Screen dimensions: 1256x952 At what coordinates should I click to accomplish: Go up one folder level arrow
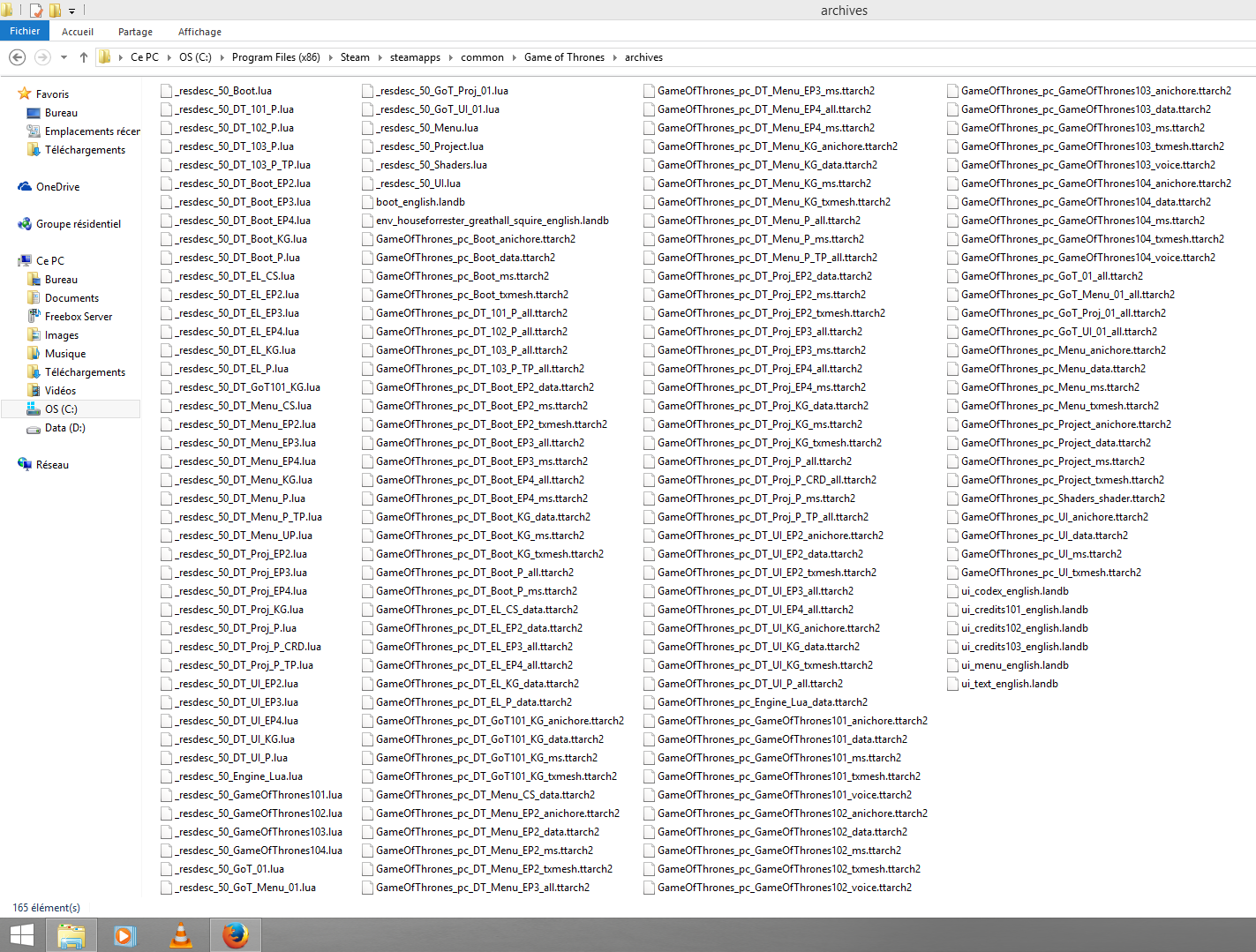coord(84,57)
